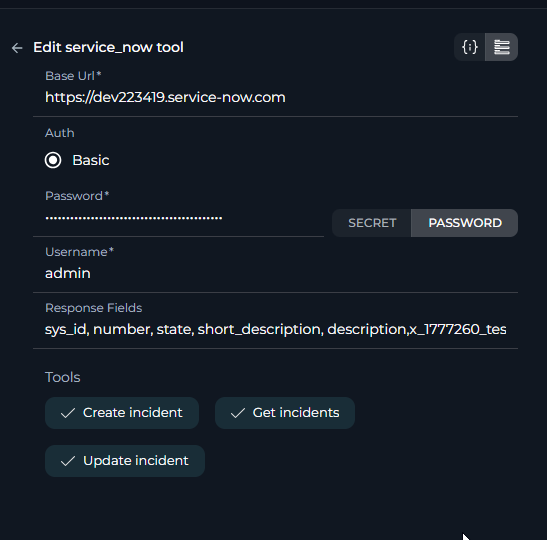Click the Username field label
547x540 pixels.
click(79, 252)
